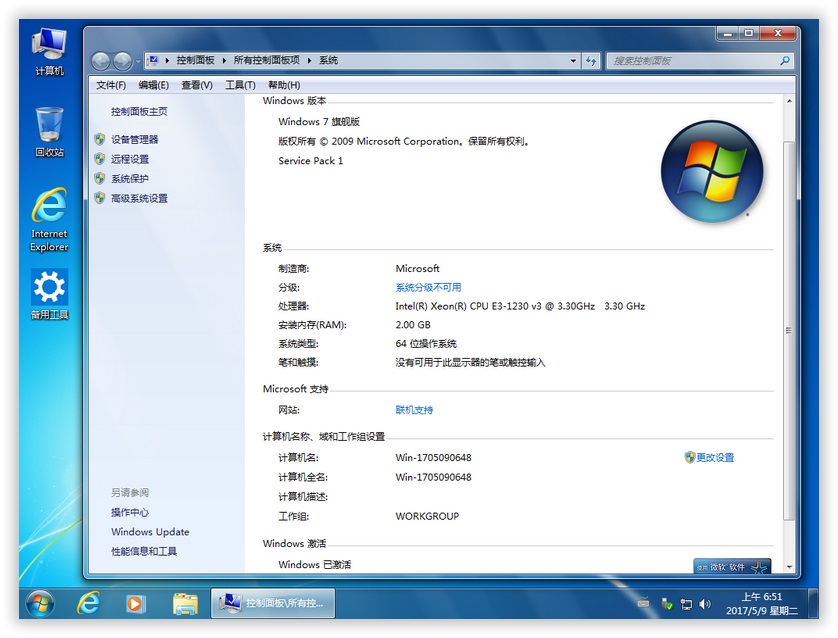Open Windows Explorer folder taskbar icon
838x638 pixels.
pos(185,604)
